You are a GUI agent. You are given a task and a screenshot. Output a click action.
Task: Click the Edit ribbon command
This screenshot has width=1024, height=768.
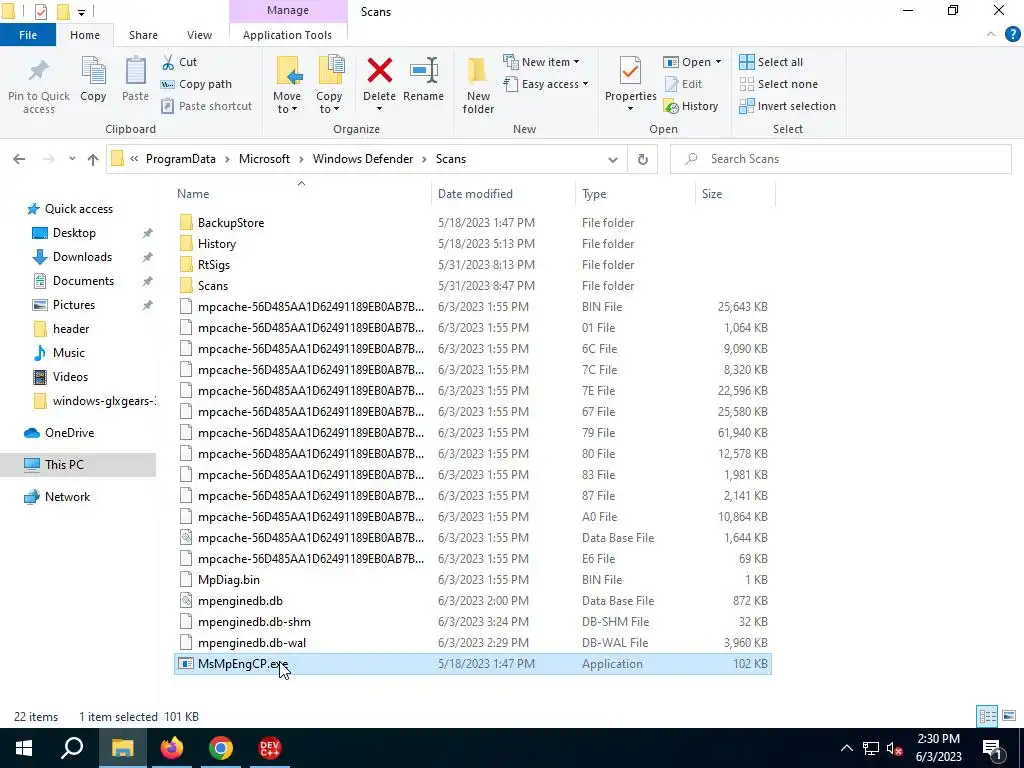(683, 84)
